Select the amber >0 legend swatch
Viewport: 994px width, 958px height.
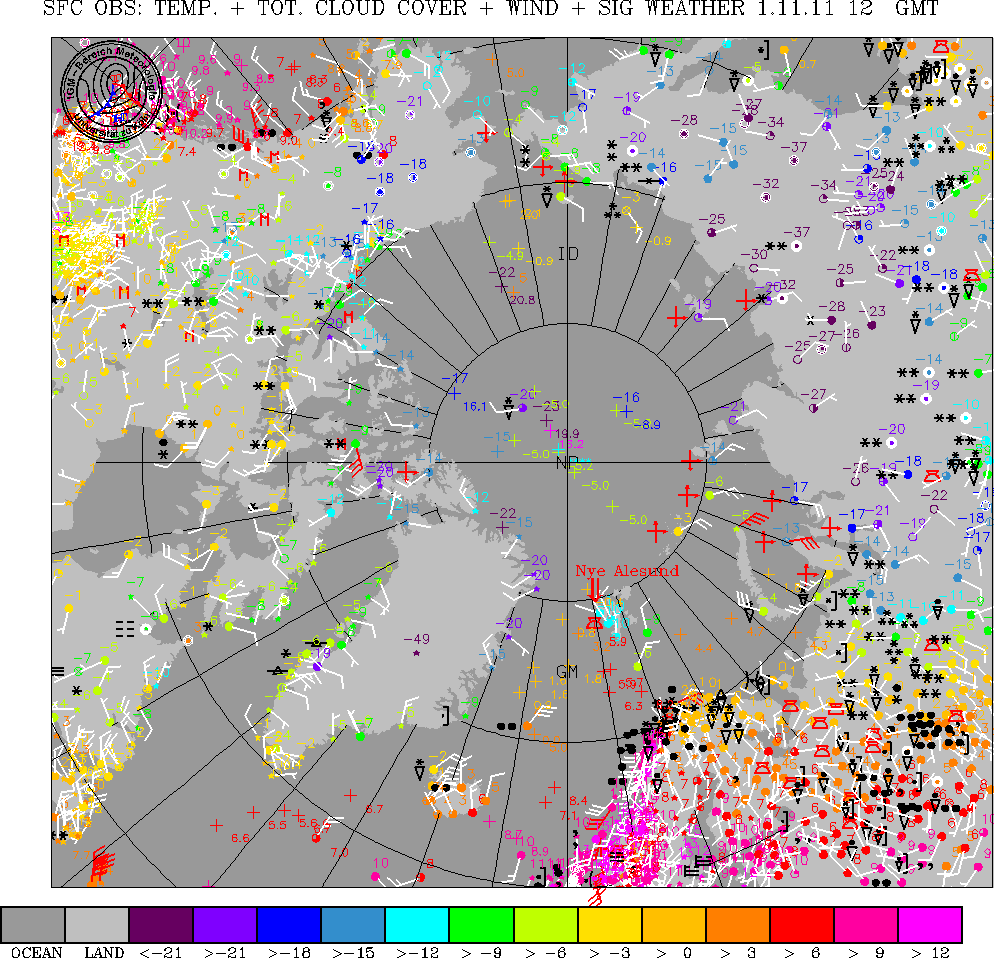pyautogui.click(x=674, y=925)
